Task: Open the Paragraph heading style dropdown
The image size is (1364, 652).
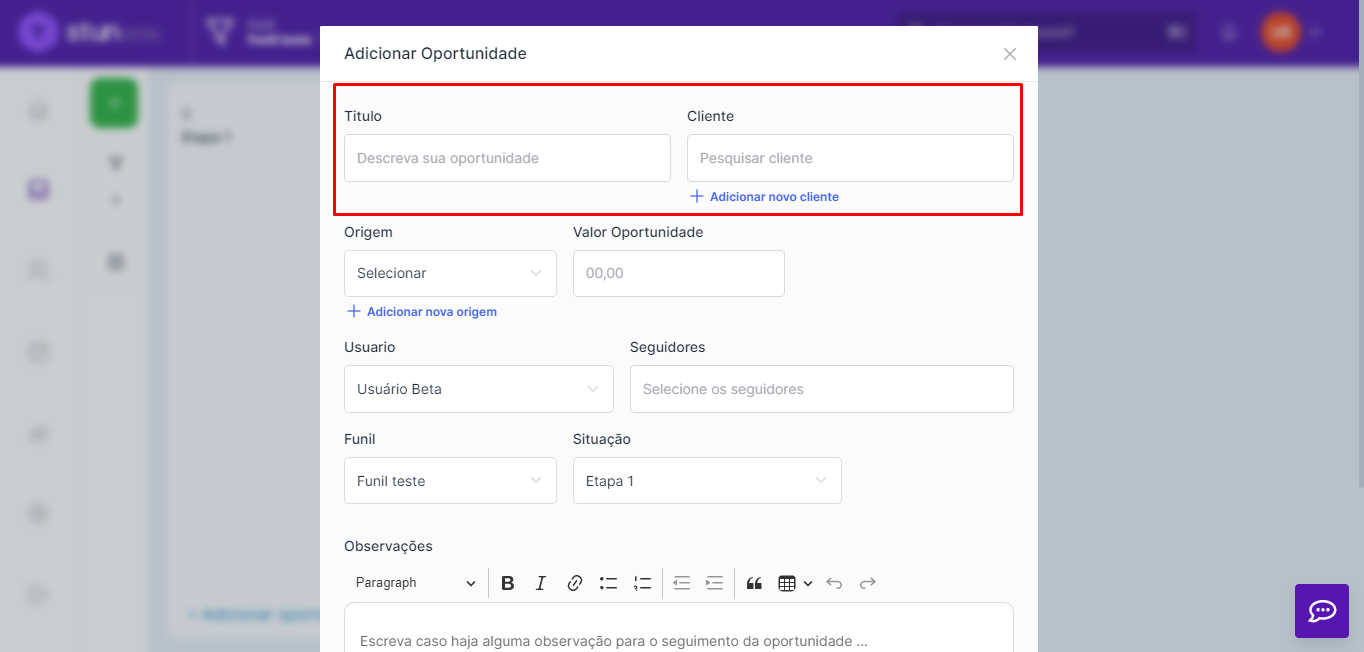Action: (416, 583)
